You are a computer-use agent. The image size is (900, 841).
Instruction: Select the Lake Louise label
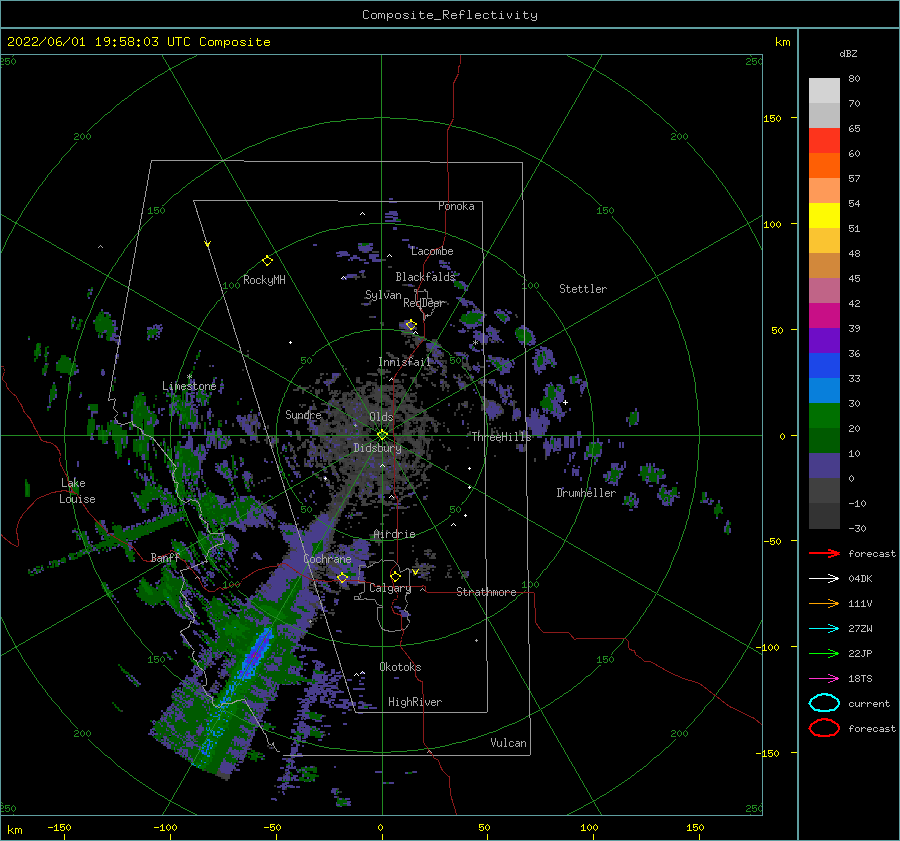click(x=77, y=491)
